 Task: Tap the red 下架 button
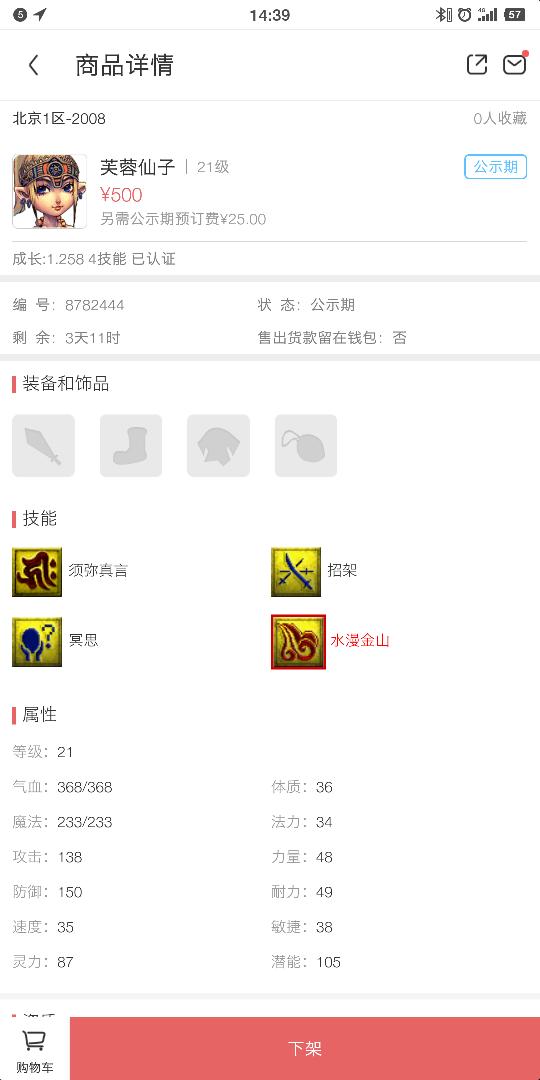[304, 1048]
